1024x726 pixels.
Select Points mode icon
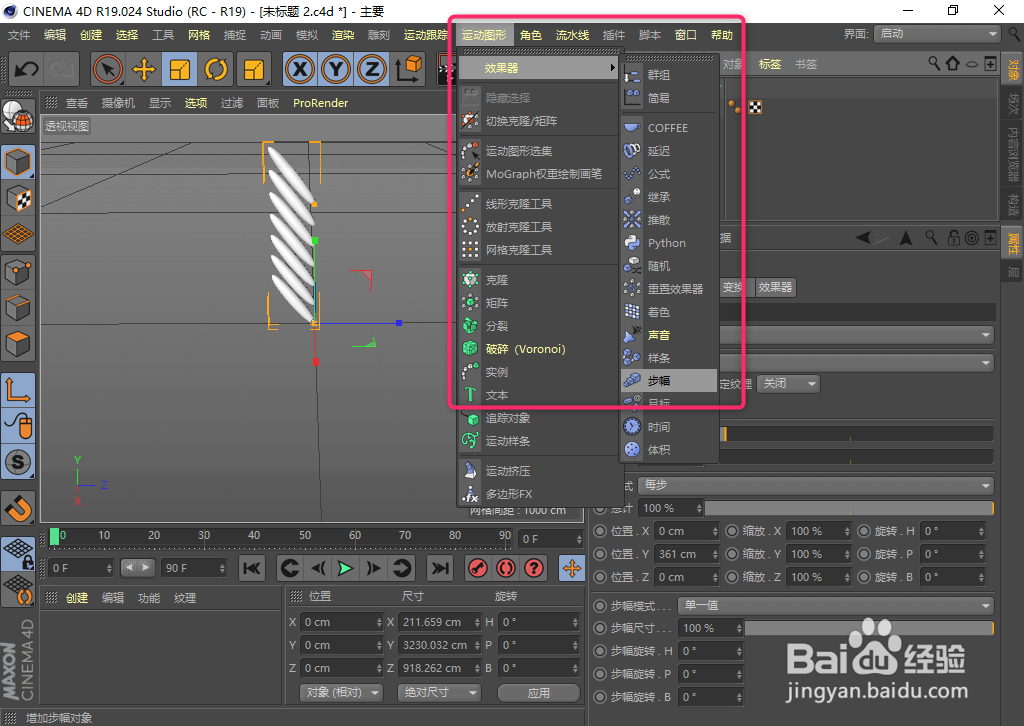point(18,272)
